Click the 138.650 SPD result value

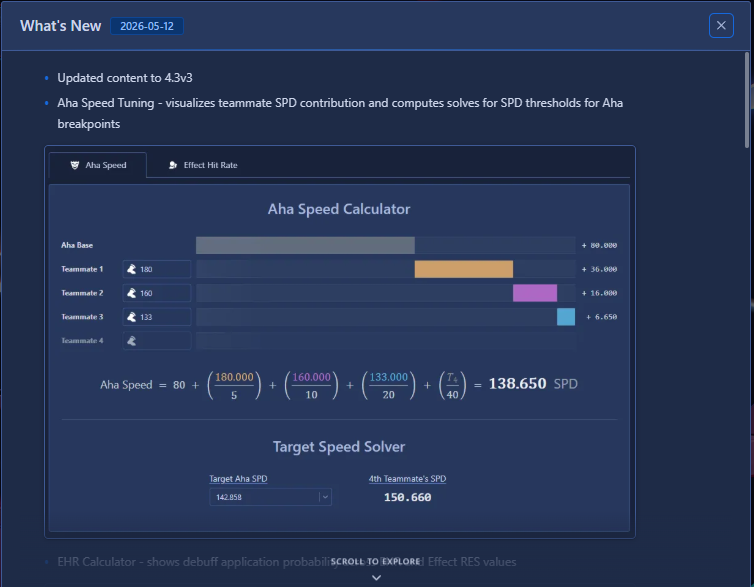point(517,384)
